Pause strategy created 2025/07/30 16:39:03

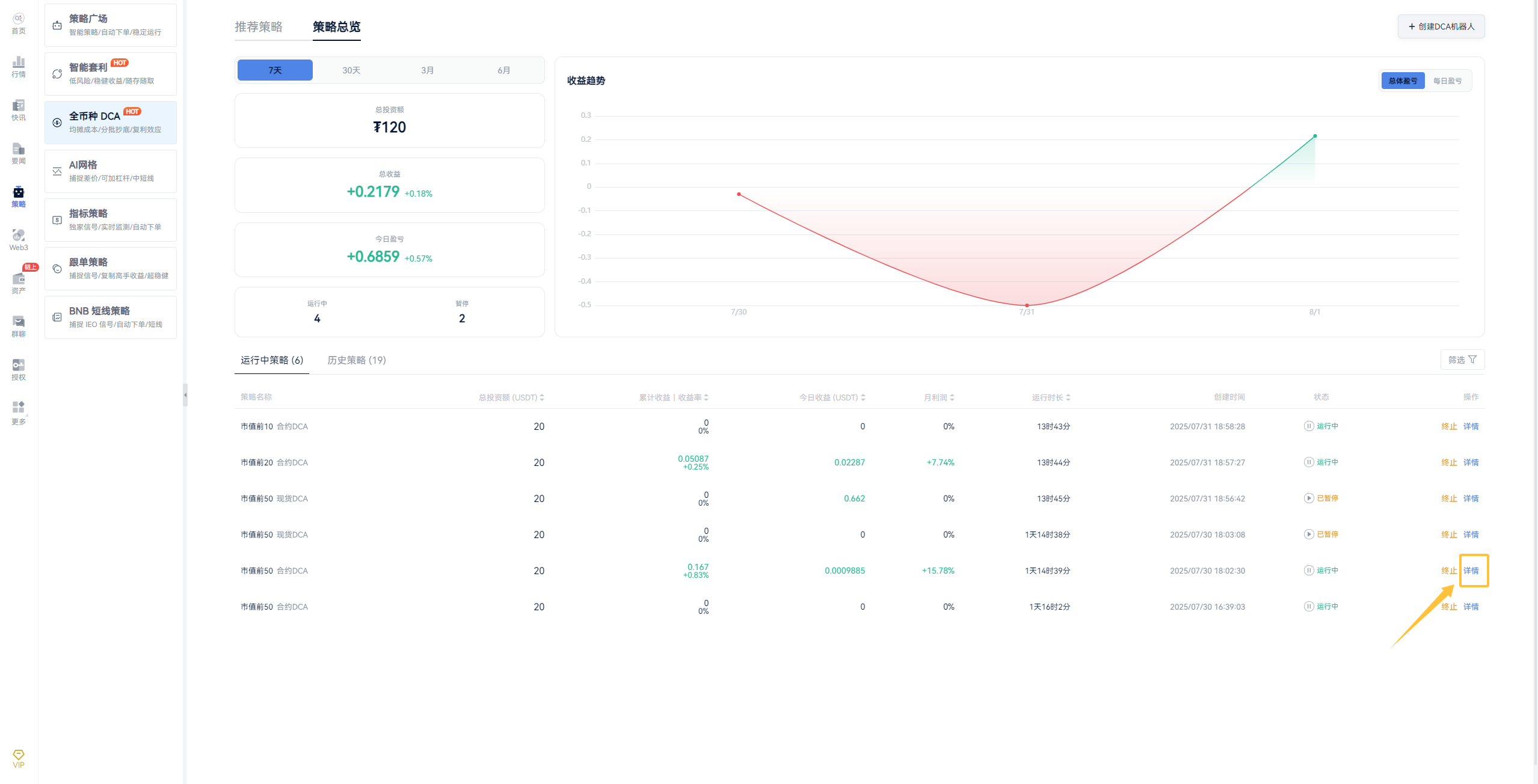click(x=1309, y=607)
